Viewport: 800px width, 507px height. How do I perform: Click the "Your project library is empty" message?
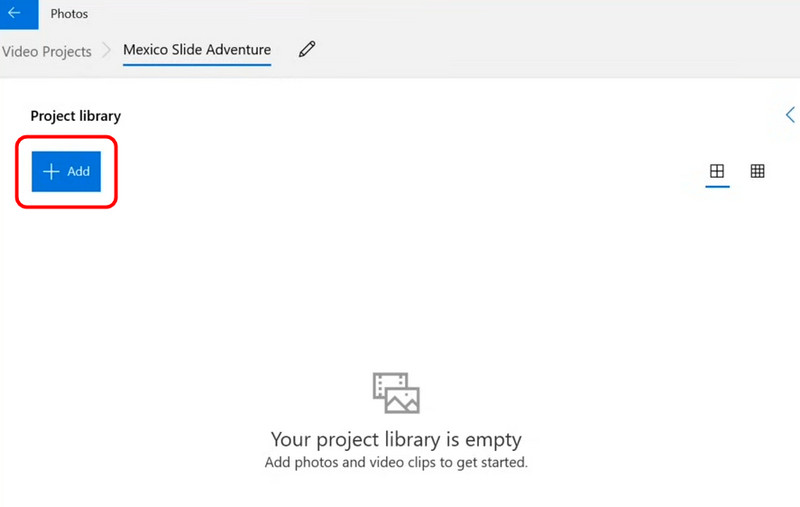tap(396, 440)
